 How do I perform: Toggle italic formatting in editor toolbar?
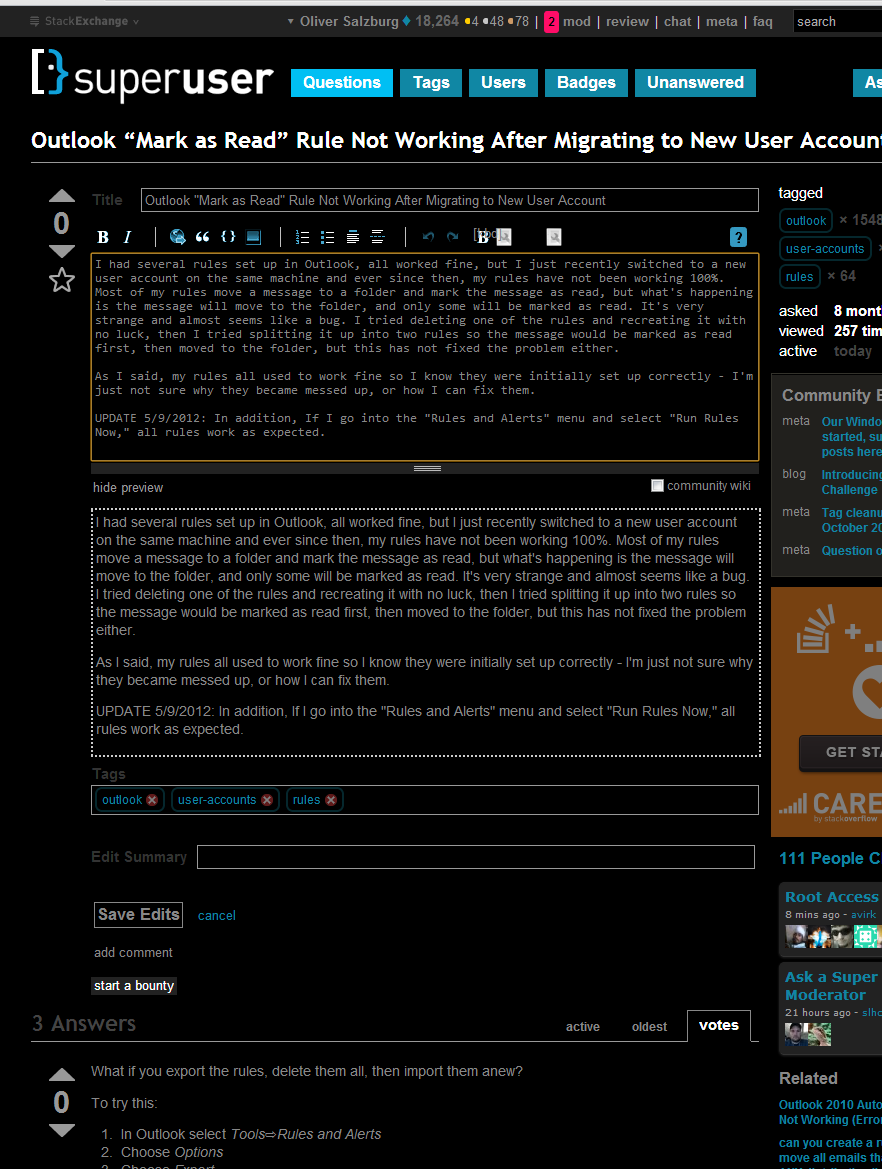click(x=127, y=237)
